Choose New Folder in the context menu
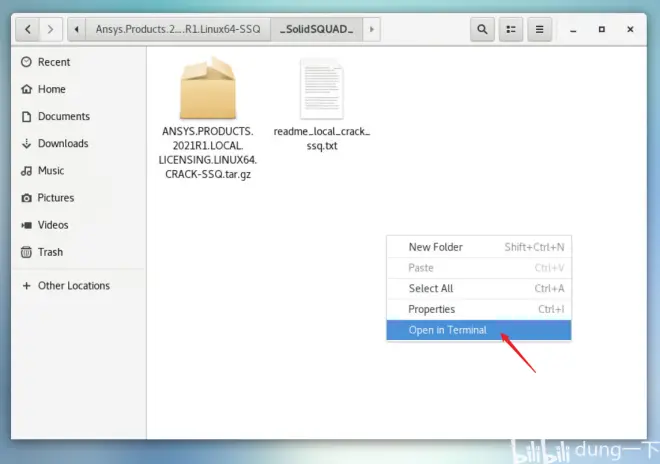This screenshot has width=660, height=464. click(x=479, y=247)
